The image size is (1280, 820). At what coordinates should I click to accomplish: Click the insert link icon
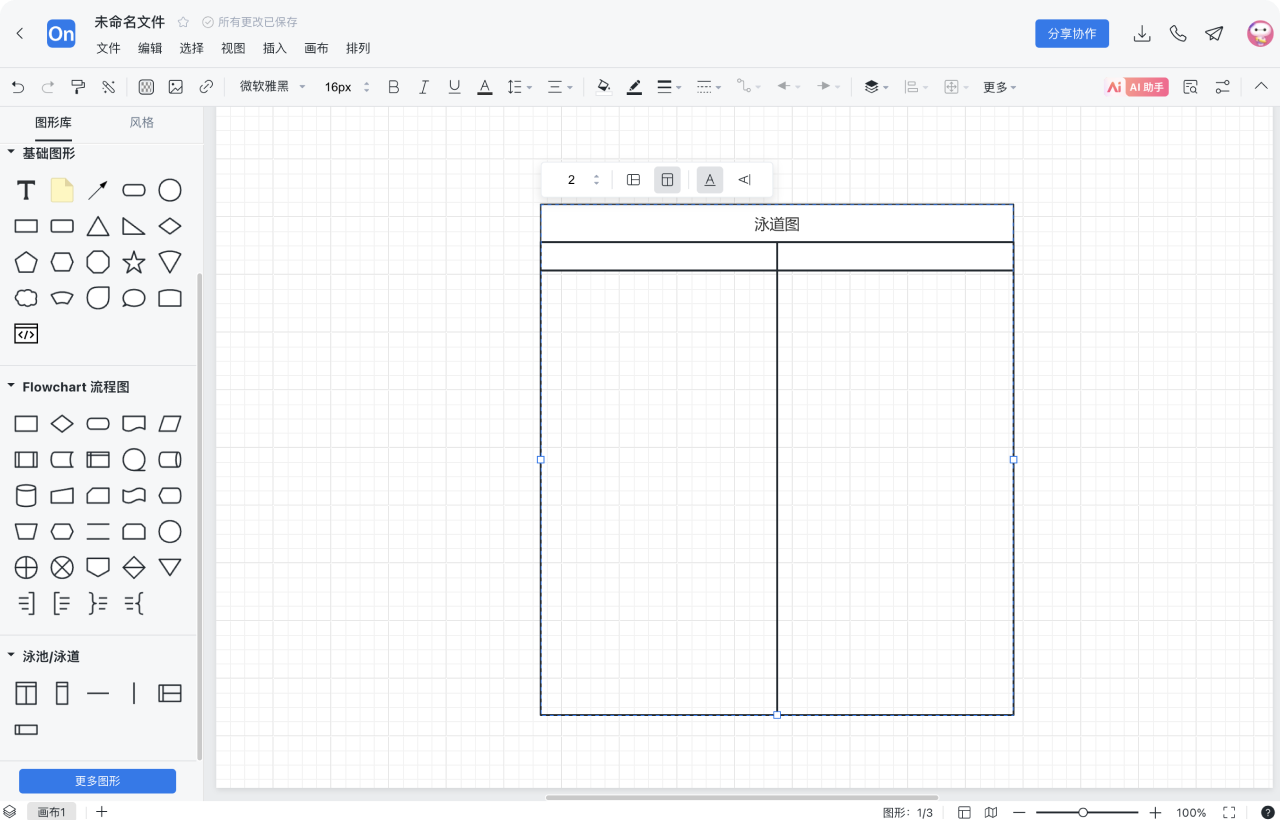pos(206,87)
